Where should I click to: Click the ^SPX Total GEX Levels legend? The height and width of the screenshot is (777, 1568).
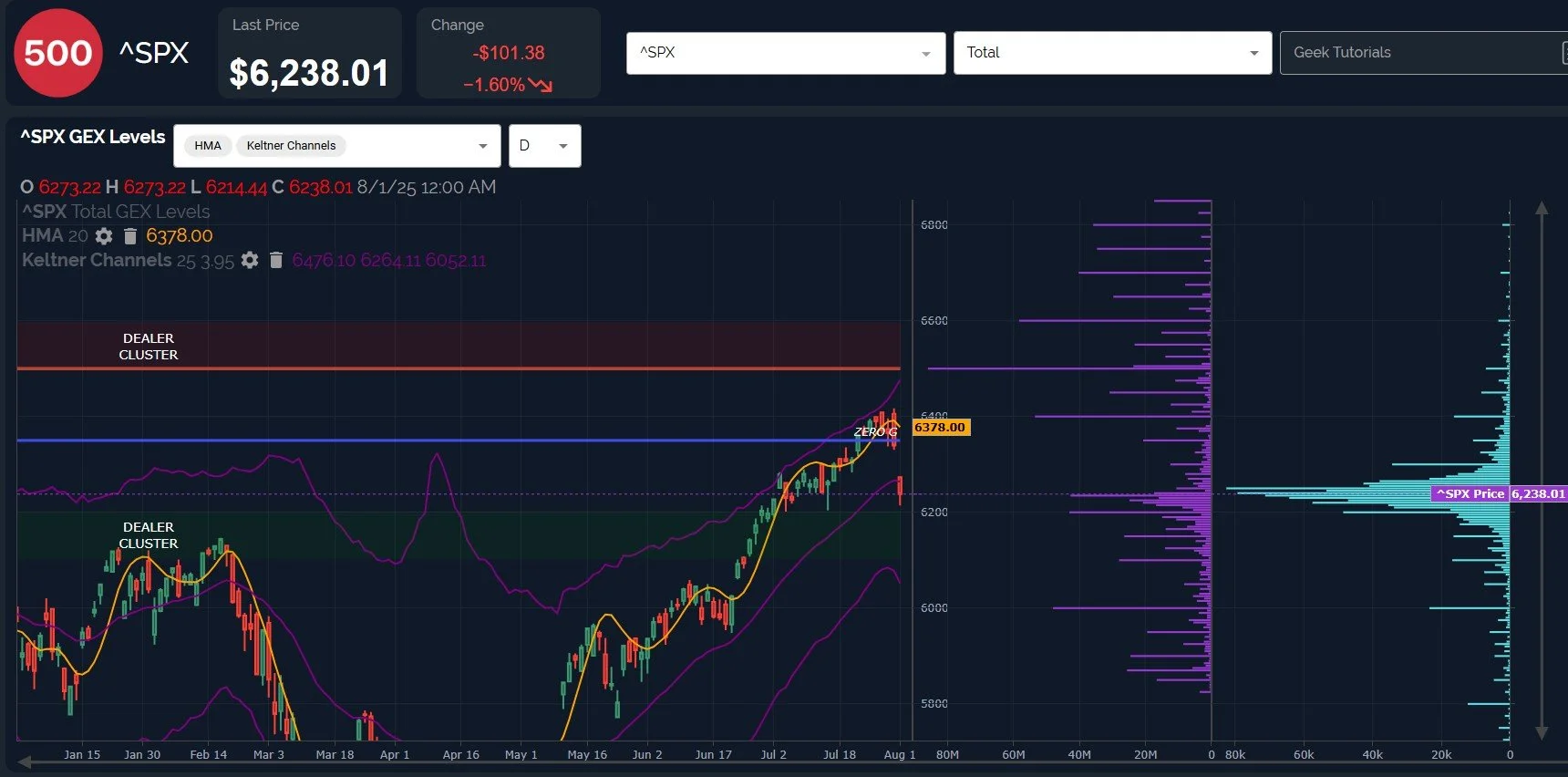point(116,212)
